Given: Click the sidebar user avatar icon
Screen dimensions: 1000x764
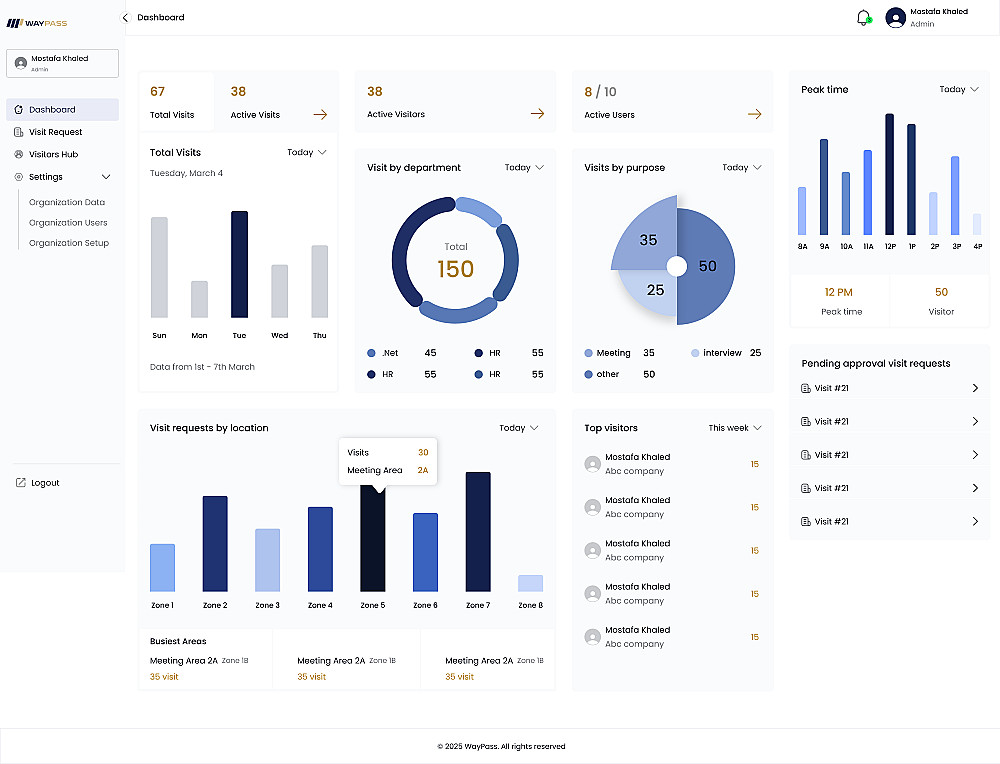Looking at the screenshot, I should pos(20,63).
